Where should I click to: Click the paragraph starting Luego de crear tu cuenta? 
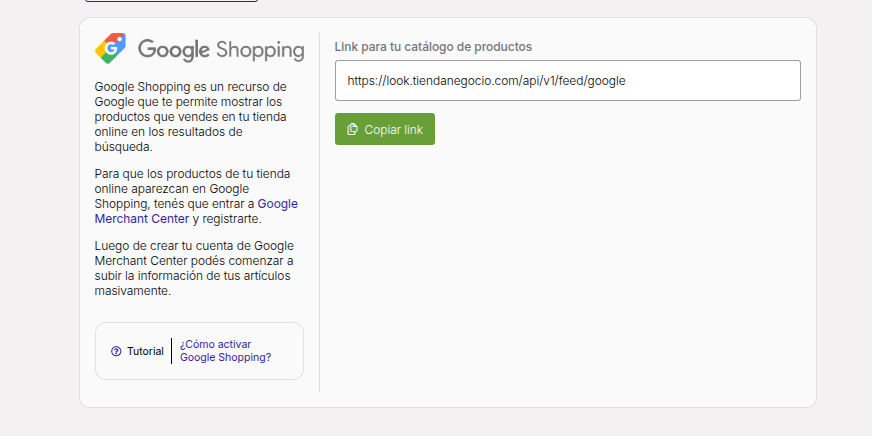tap(194, 268)
